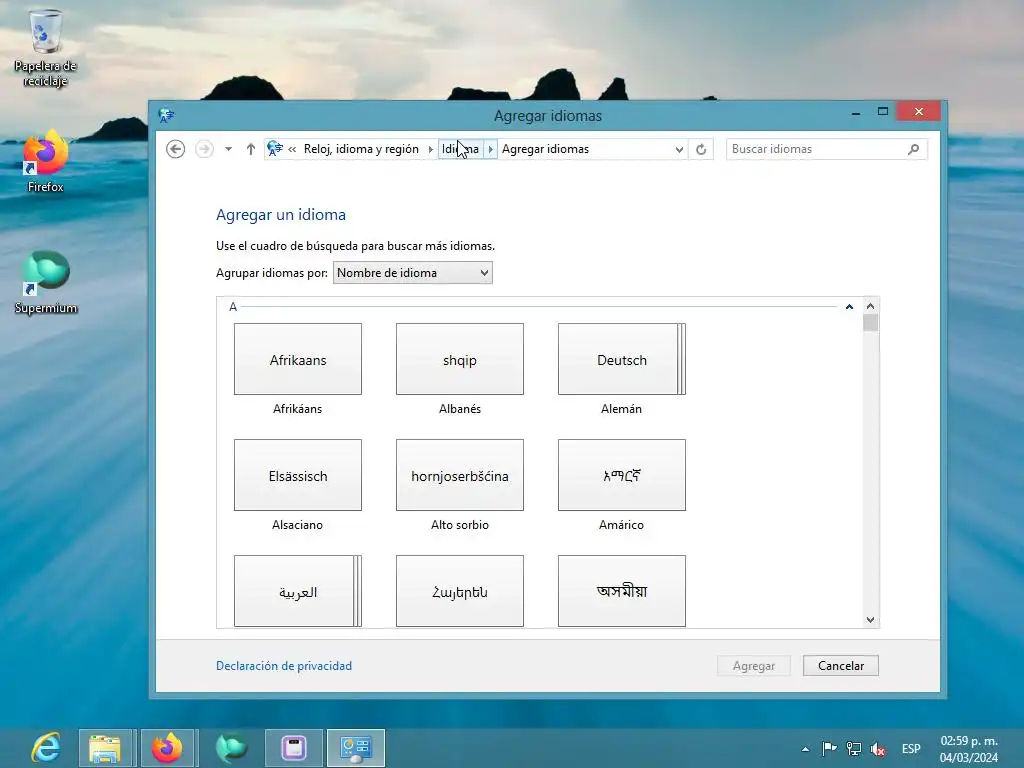
Task: Click the language list scrollbar thumb
Action: [x=870, y=323]
